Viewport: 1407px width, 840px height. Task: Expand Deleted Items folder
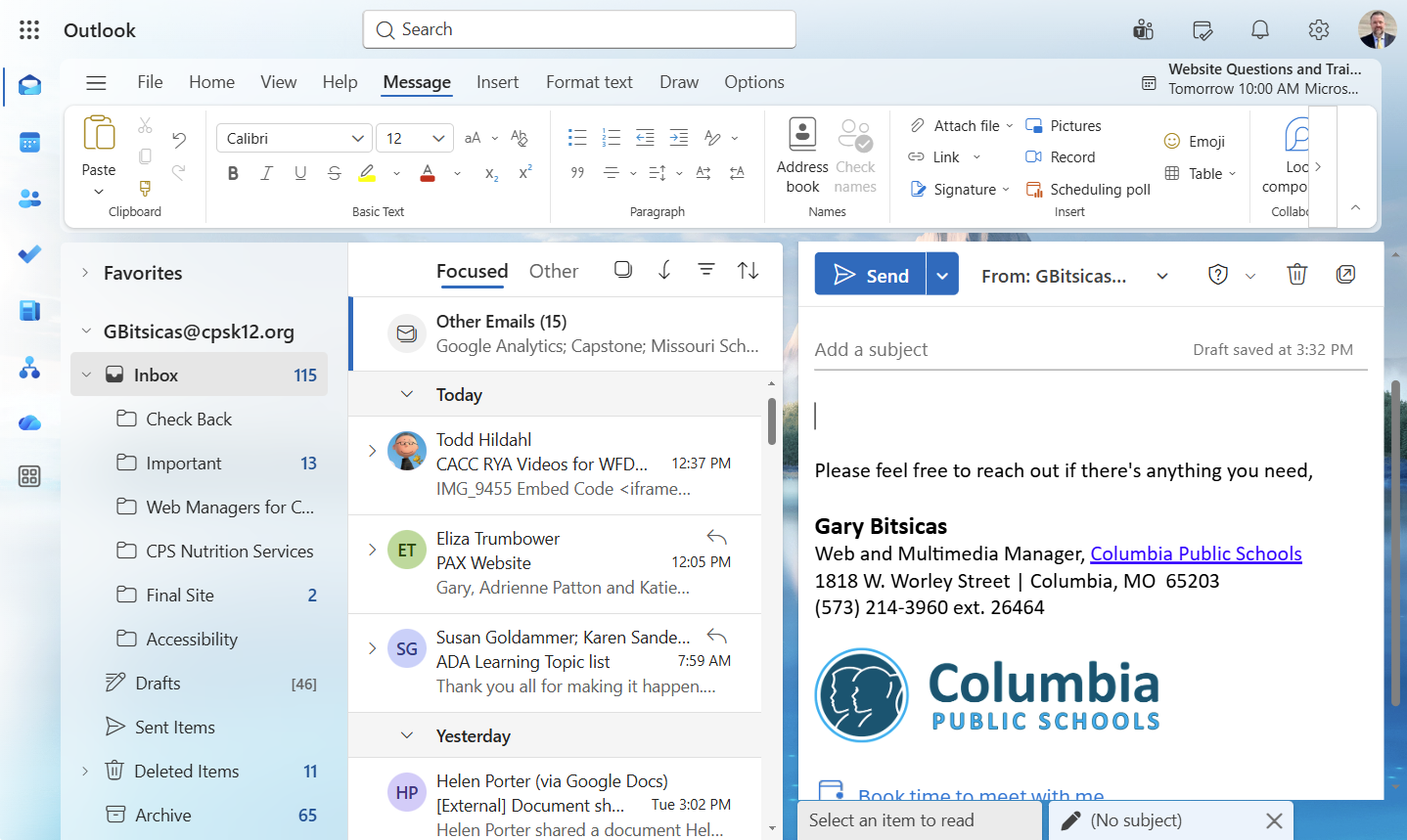click(x=85, y=772)
